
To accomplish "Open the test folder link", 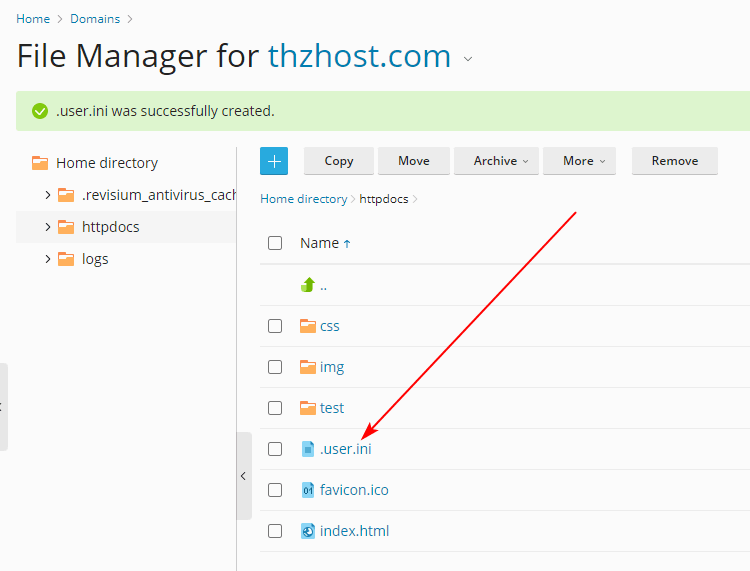I will [332, 408].
